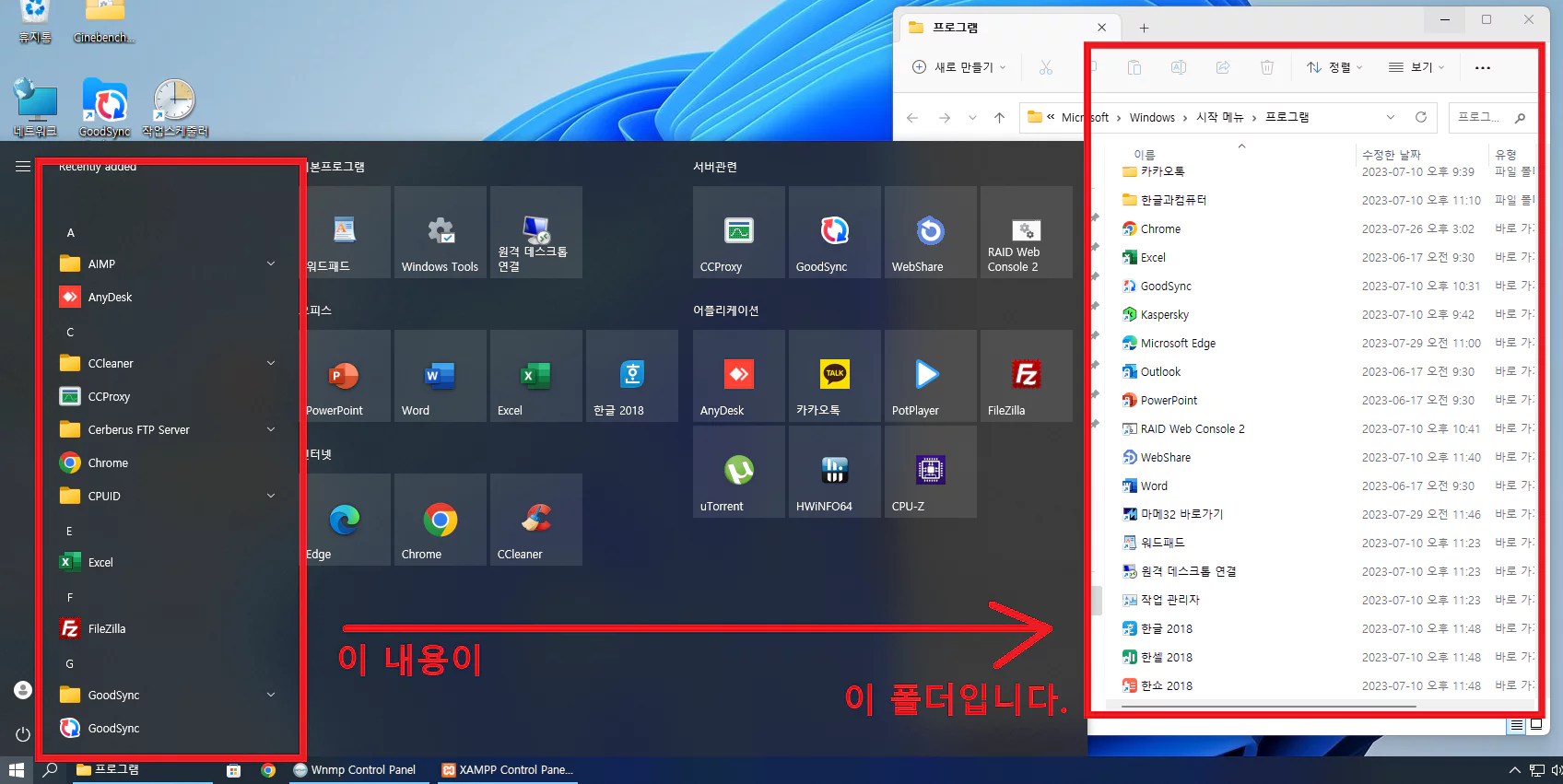Click Windows in the address breadcrumb
1563x784 pixels.
point(1152,117)
